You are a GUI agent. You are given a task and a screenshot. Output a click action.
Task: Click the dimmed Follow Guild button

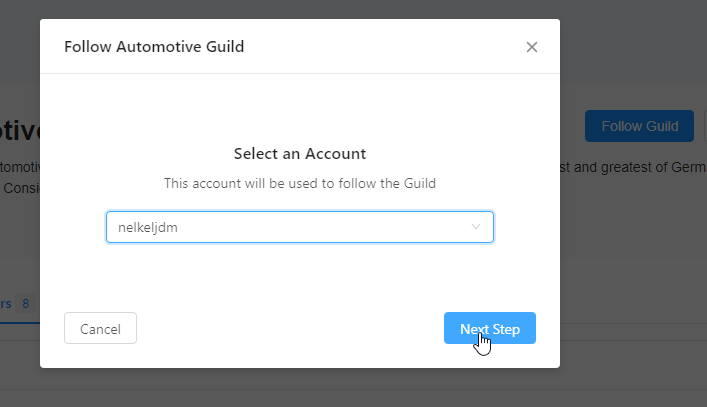click(639, 126)
